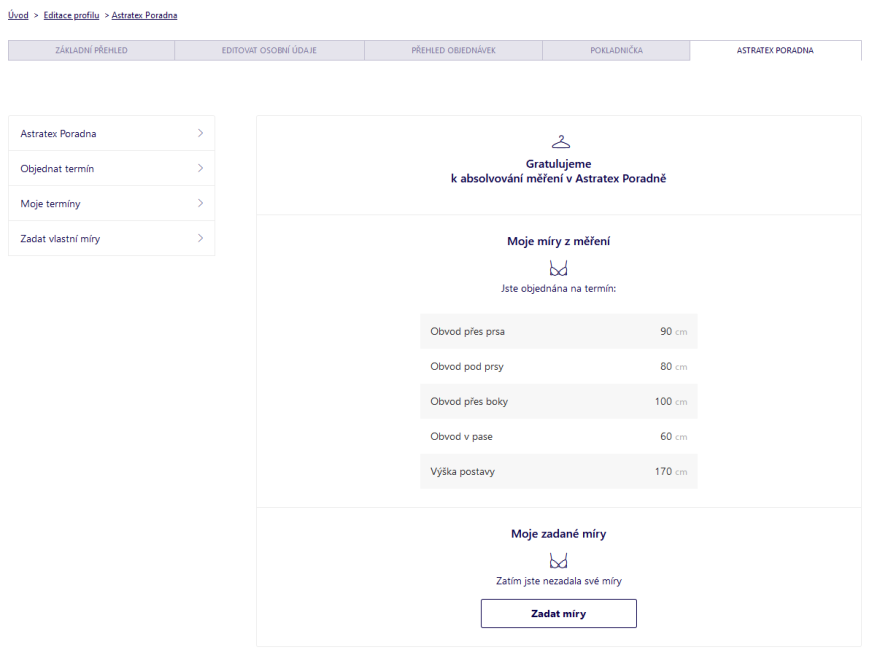880x658 pixels.
Task: Select the Astratex Poradna tab
Action: [x=775, y=50]
